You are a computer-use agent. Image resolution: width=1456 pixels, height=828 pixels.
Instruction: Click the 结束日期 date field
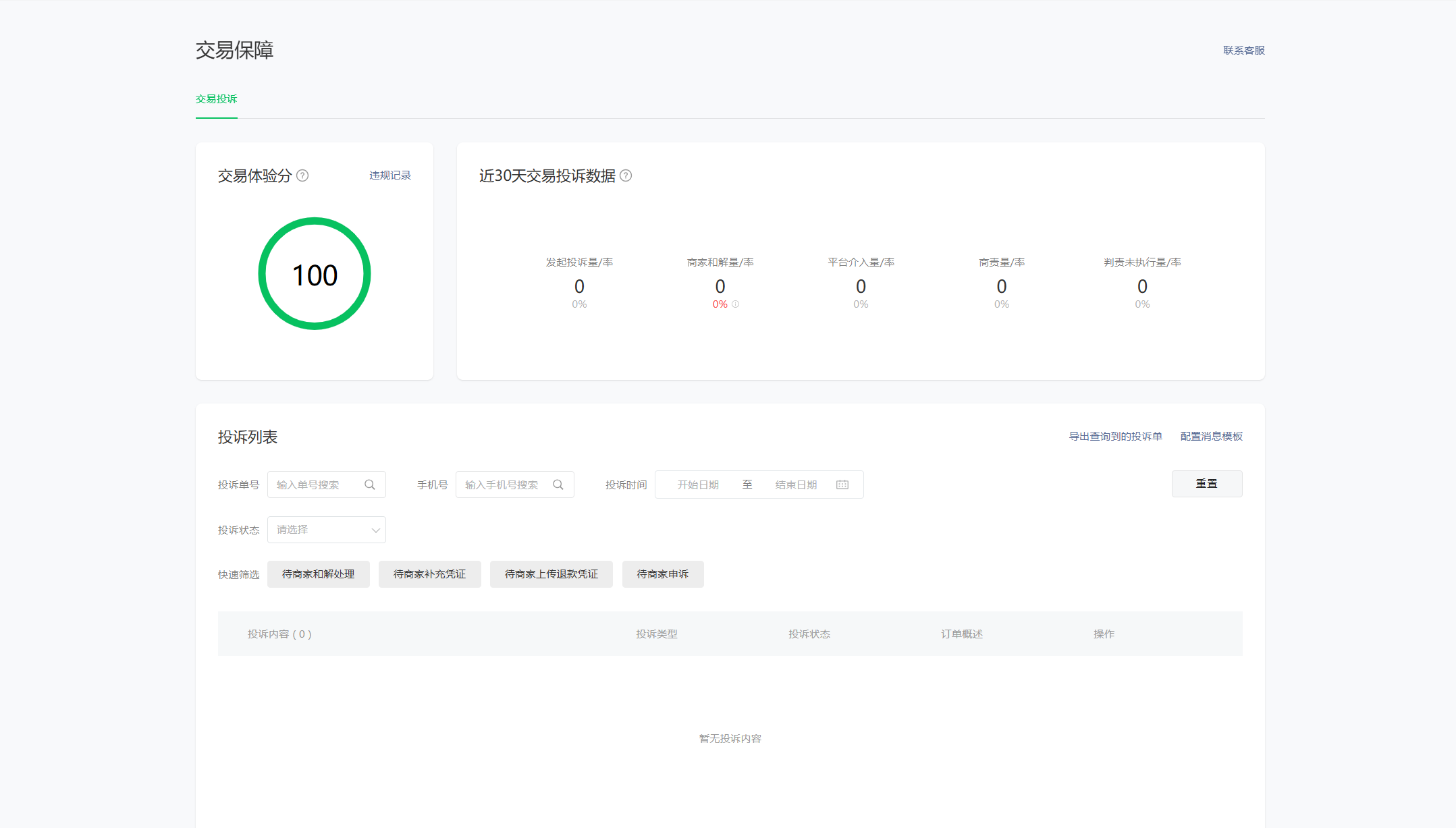pos(796,485)
